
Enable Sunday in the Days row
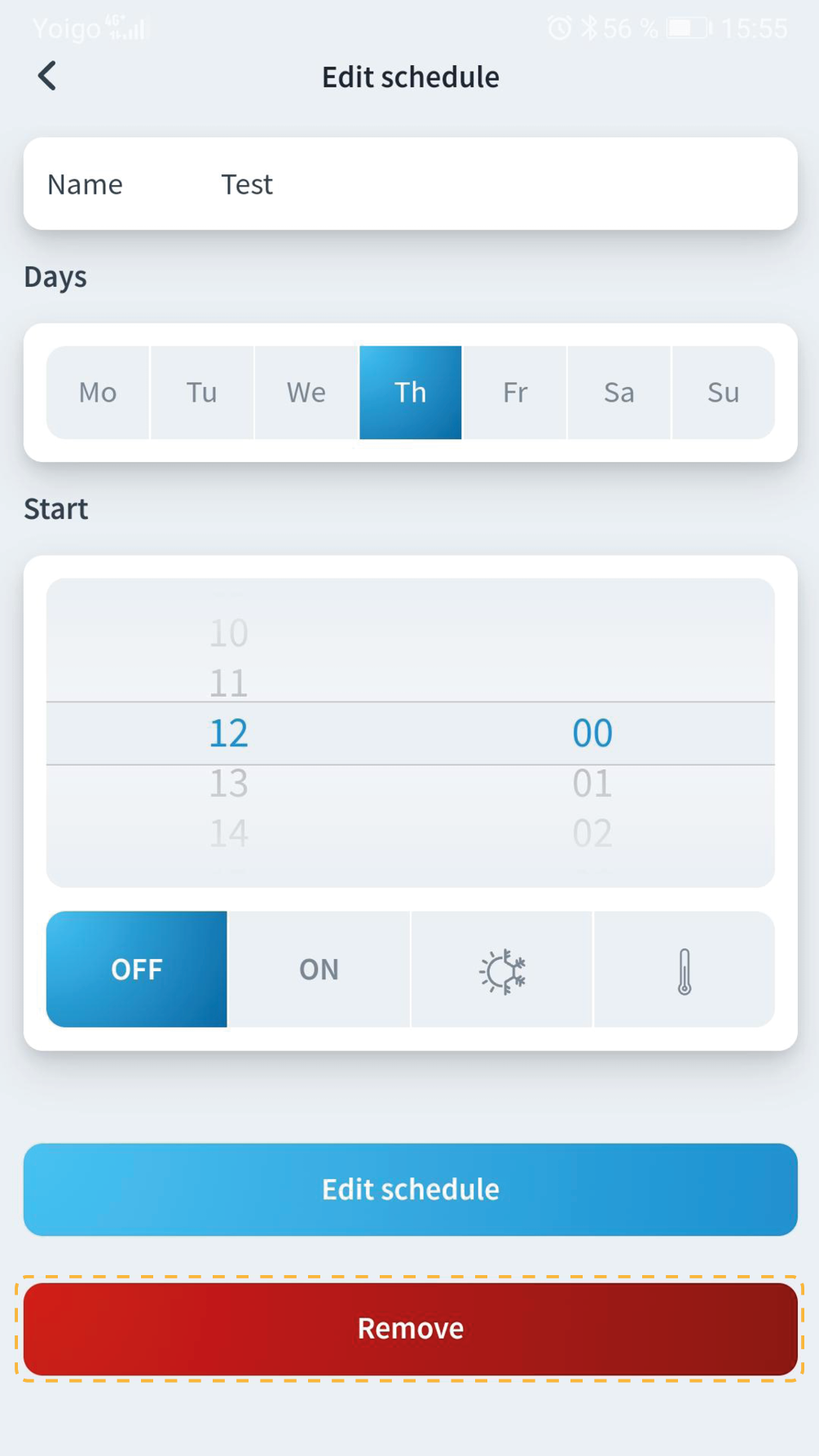723,393
